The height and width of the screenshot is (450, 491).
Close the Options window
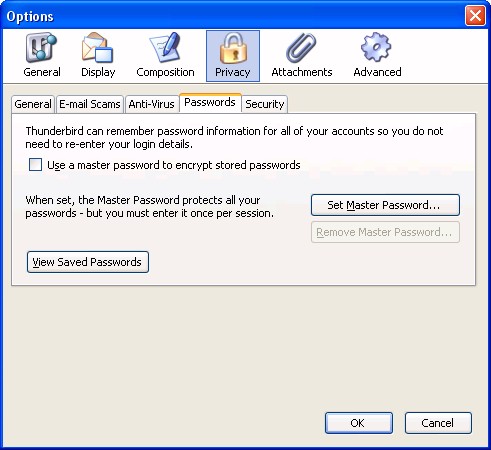475,15
